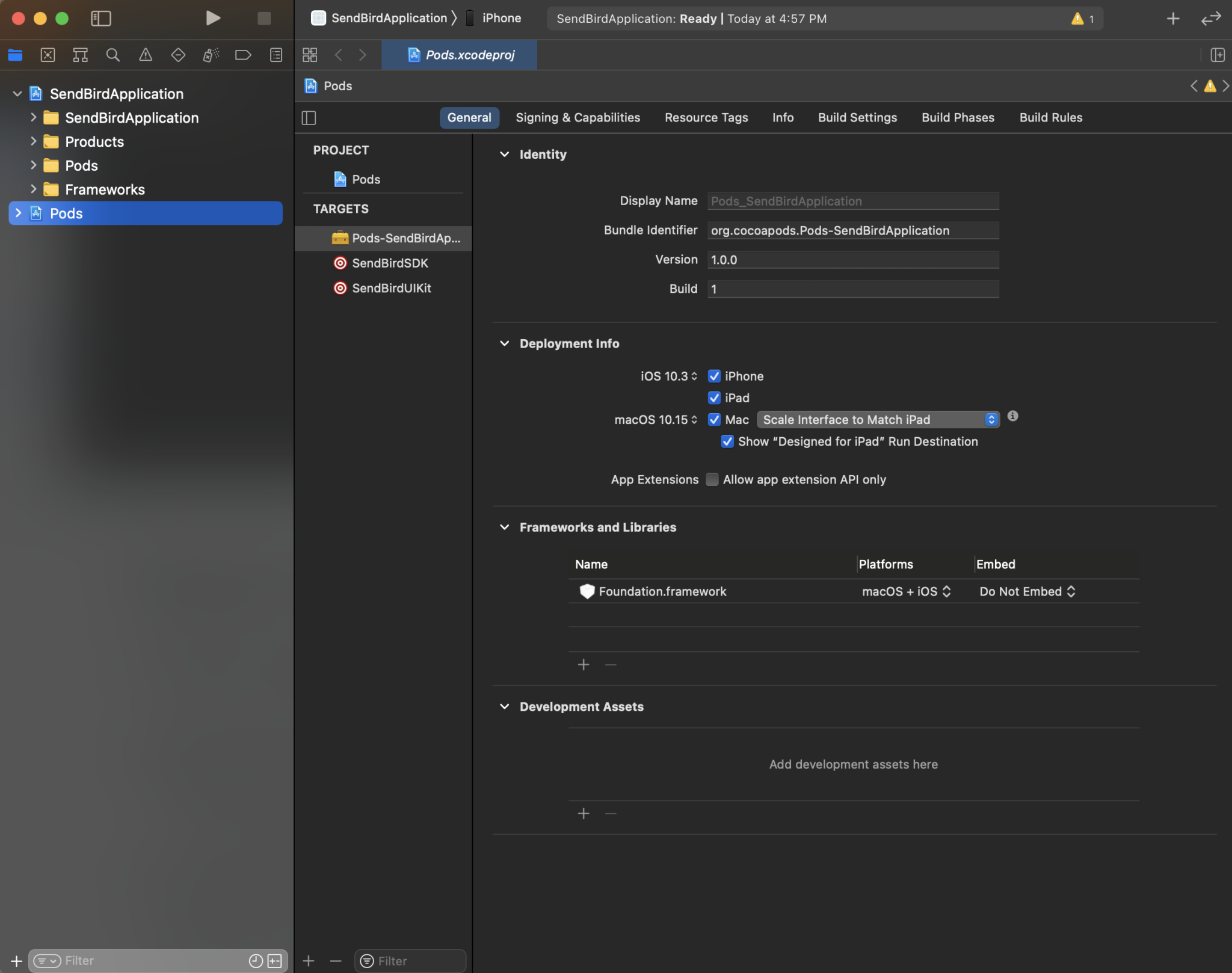Viewport: 1232px width, 973px height.
Task: Expand the selected Pods project
Action: 18,213
